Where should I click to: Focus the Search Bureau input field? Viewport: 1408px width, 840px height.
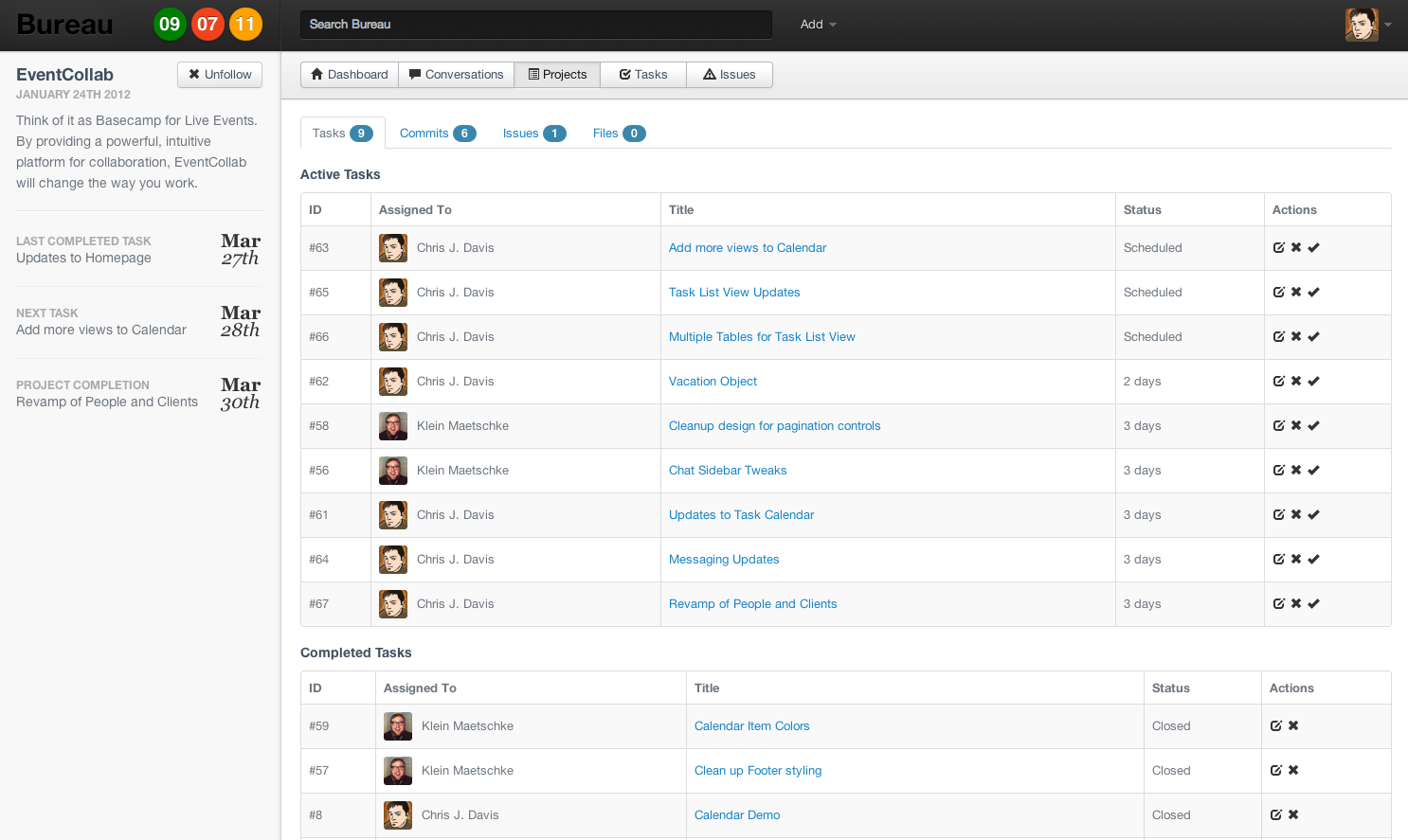[x=536, y=25]
